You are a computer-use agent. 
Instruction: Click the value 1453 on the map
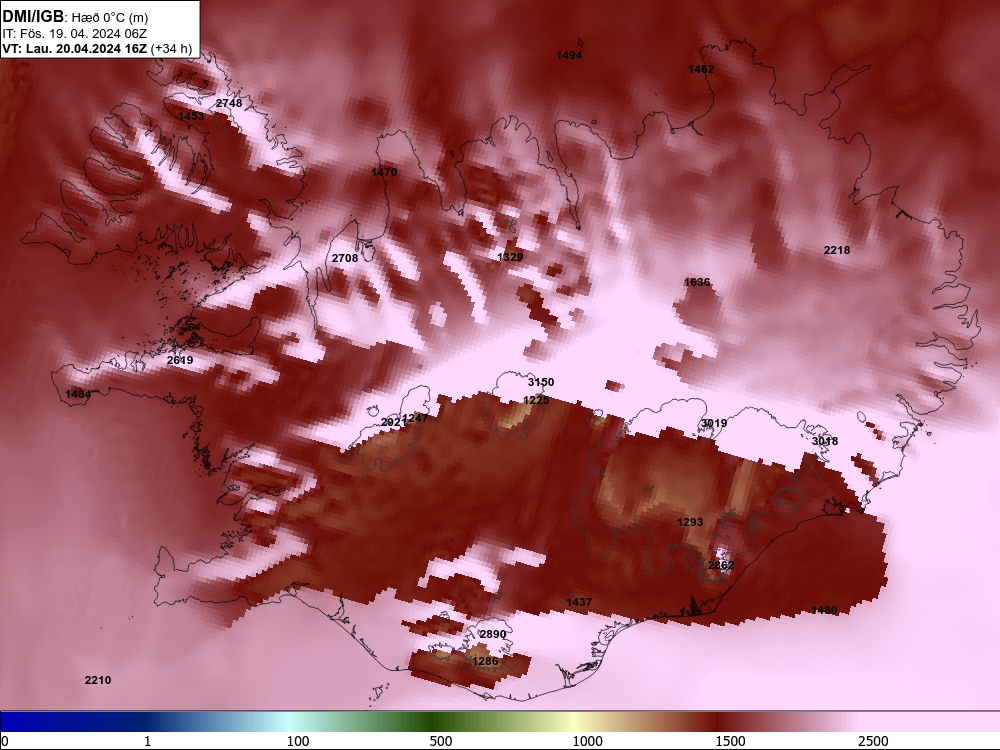pyautogui.click(x=191, y=116)
